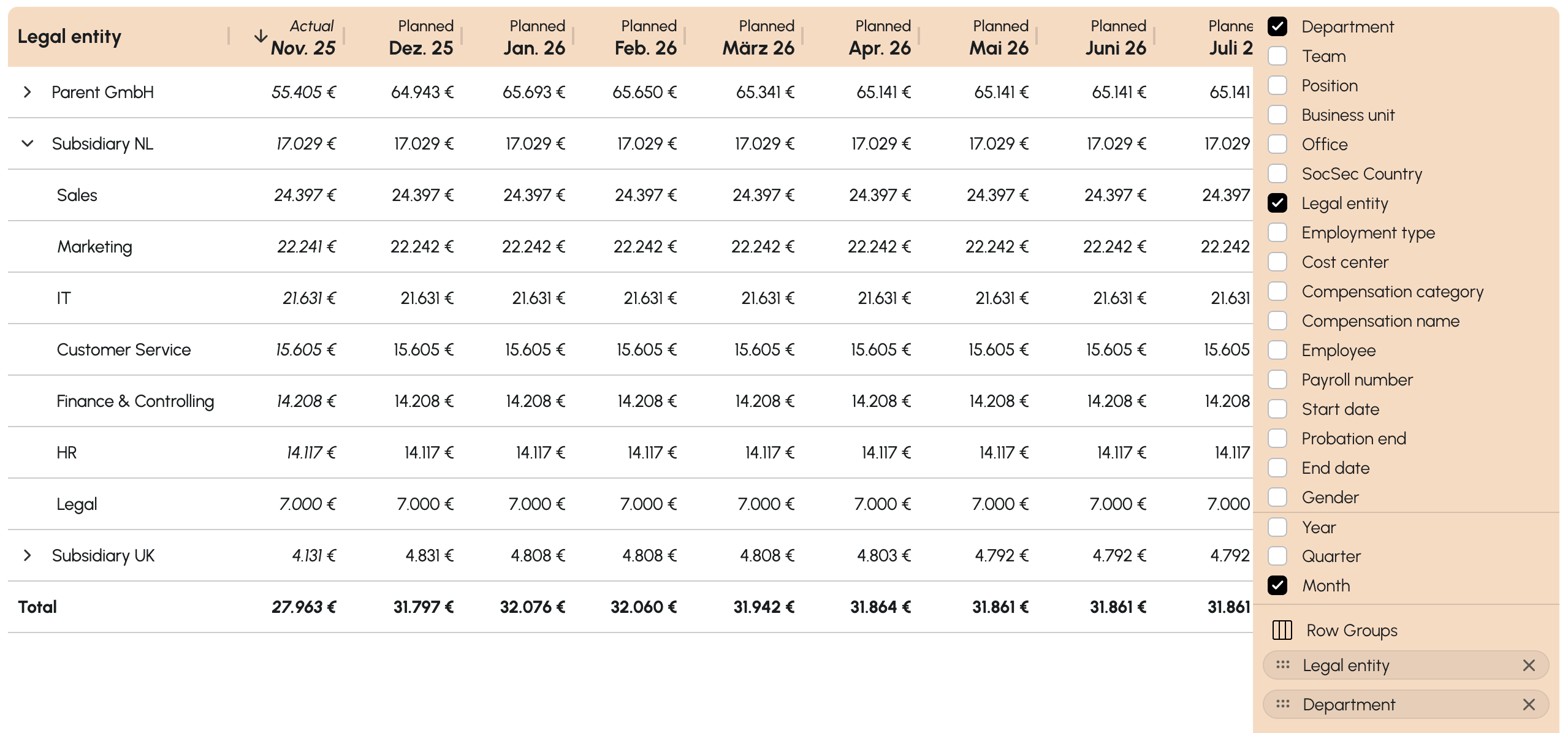Viewport: 1568px width, 733px height.
Task: Grab the Legal entity row group drag handle
Action: 1282,665
